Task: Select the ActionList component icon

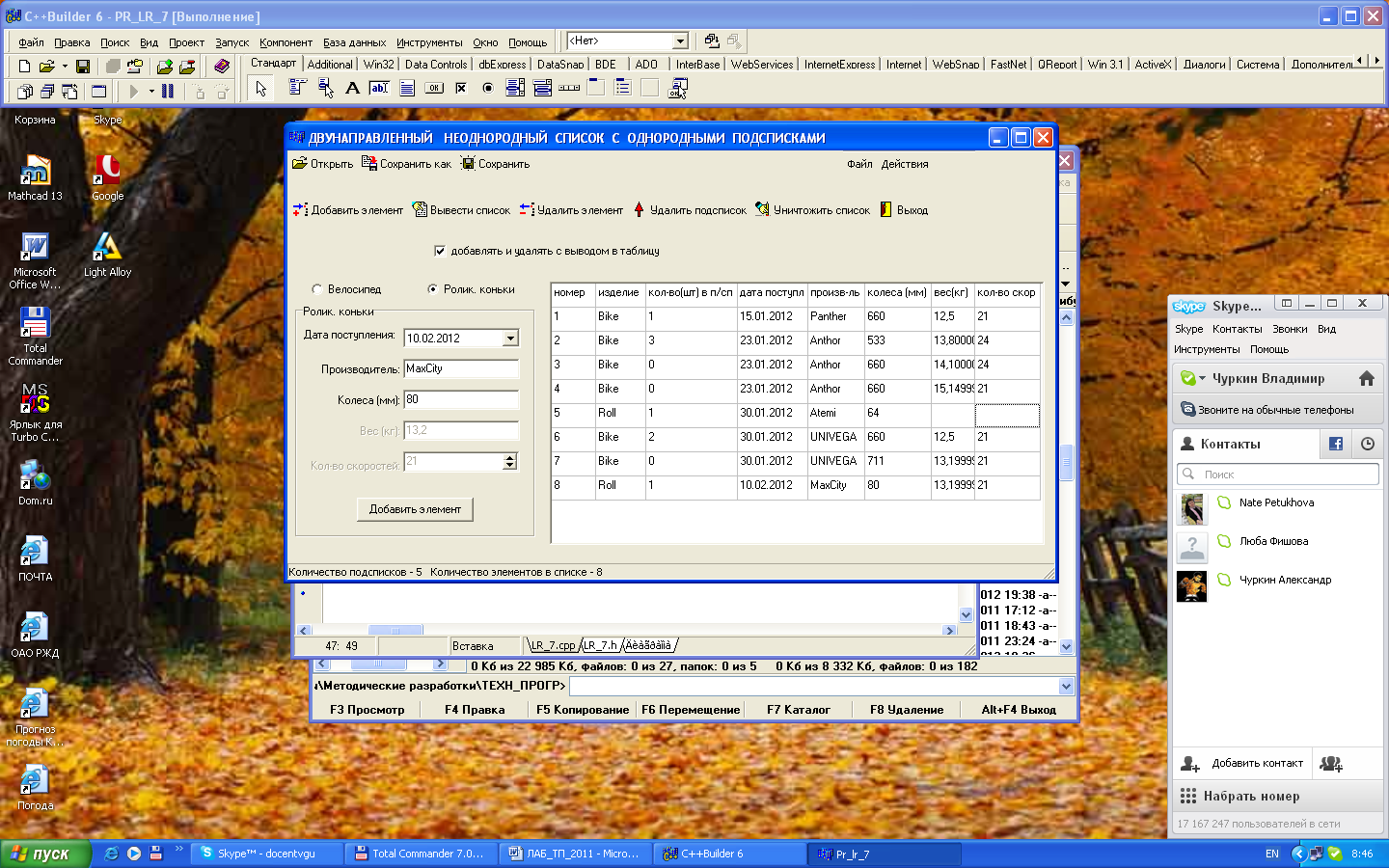Action: [678, 89]
